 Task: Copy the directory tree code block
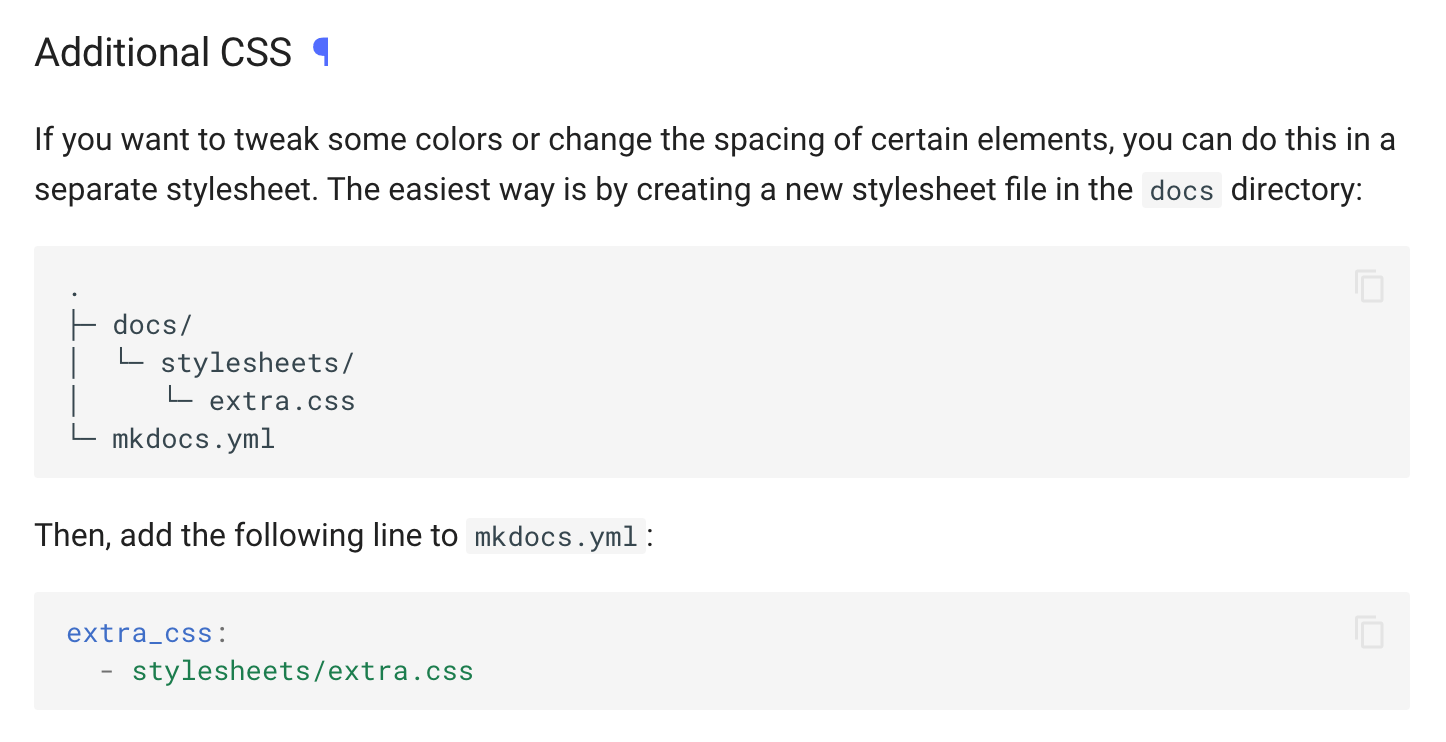1369,287
